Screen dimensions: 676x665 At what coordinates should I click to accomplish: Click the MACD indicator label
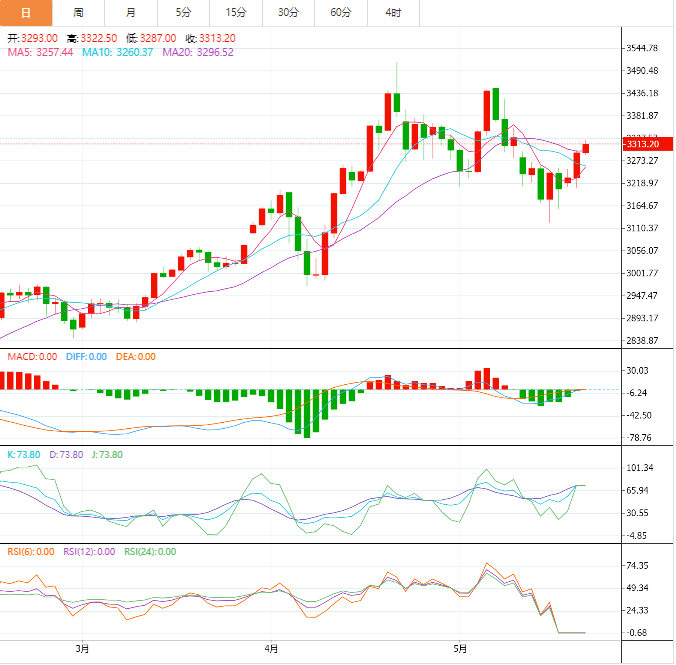pyautogui.click(x=32, y=356)
